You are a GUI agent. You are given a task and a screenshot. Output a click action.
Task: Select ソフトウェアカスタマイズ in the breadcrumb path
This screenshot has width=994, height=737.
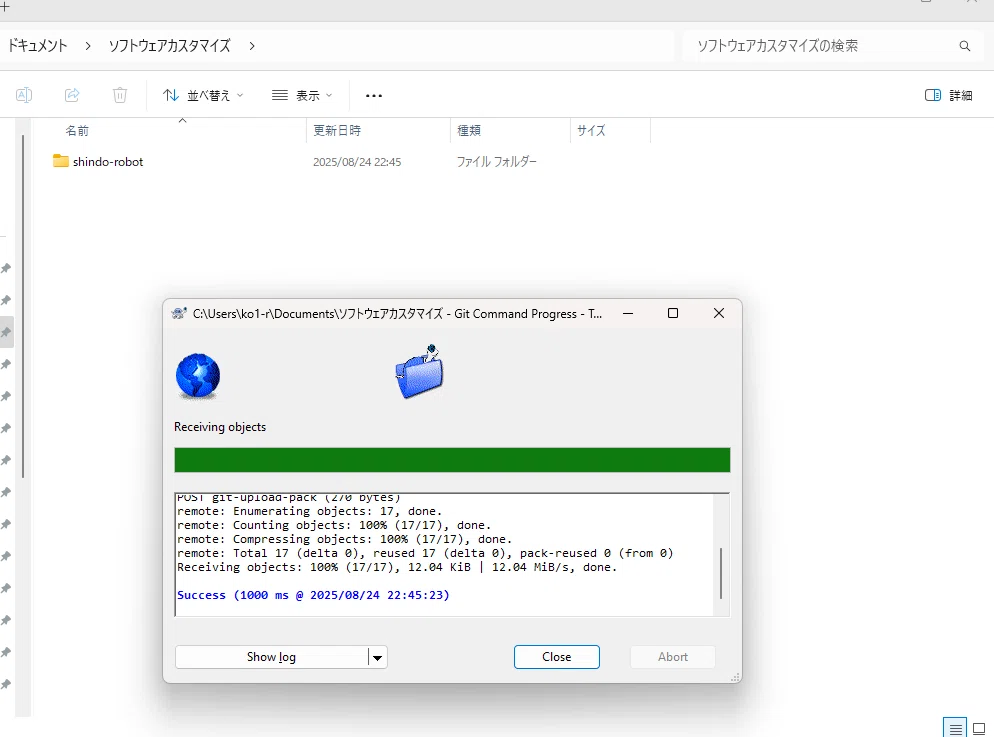[169, 46]
